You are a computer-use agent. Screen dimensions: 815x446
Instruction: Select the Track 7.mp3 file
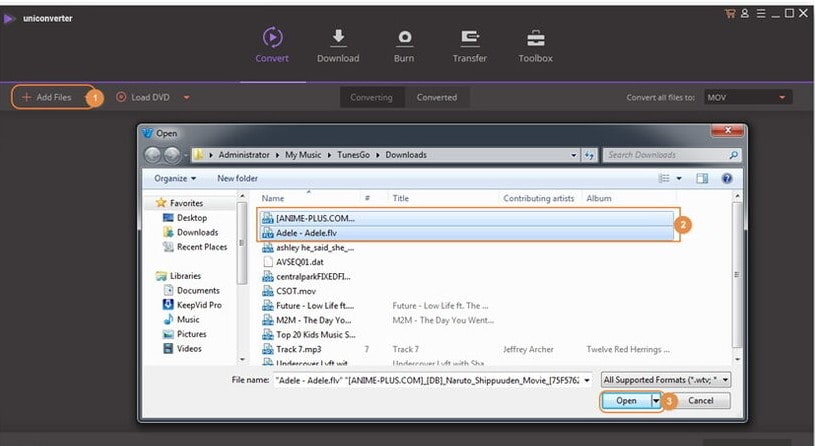point(292,350)
